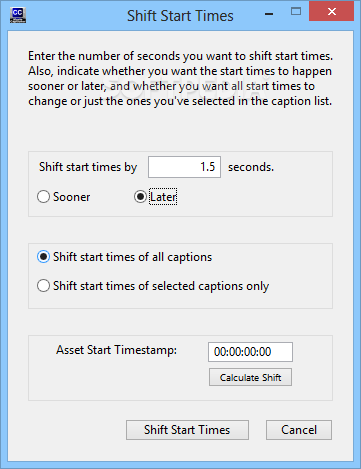Select the Sooner radio option
Viewport: 361px width, 469px height.
[64, 197]
